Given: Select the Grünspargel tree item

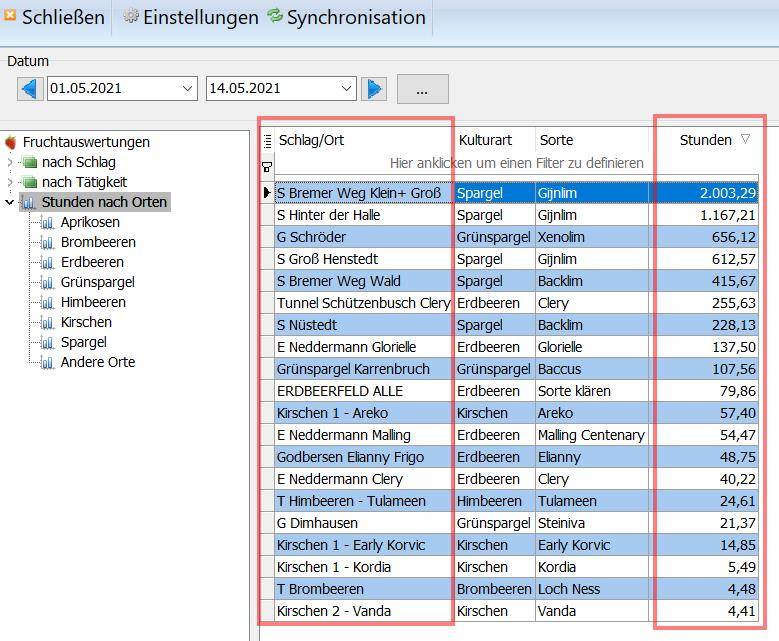Looking at the screenshot, I should pyautogui.click(x=97, y=283).
